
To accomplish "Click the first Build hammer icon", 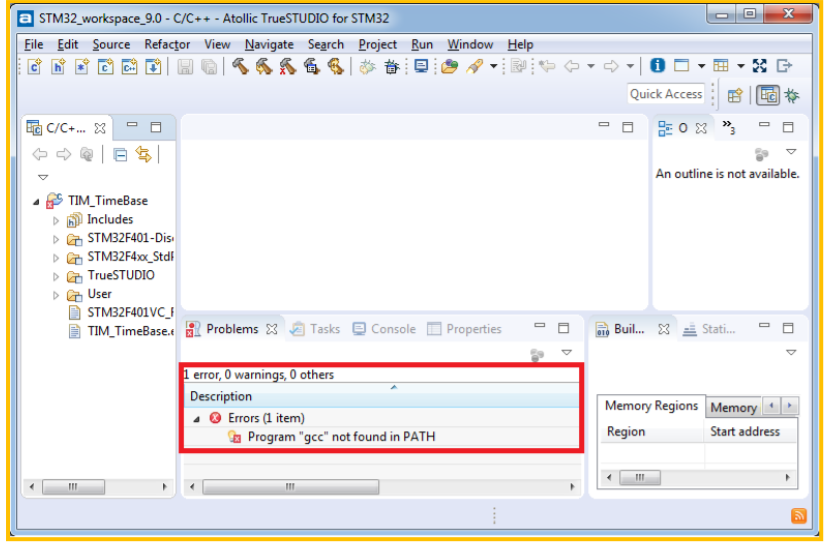I will 240,66.
